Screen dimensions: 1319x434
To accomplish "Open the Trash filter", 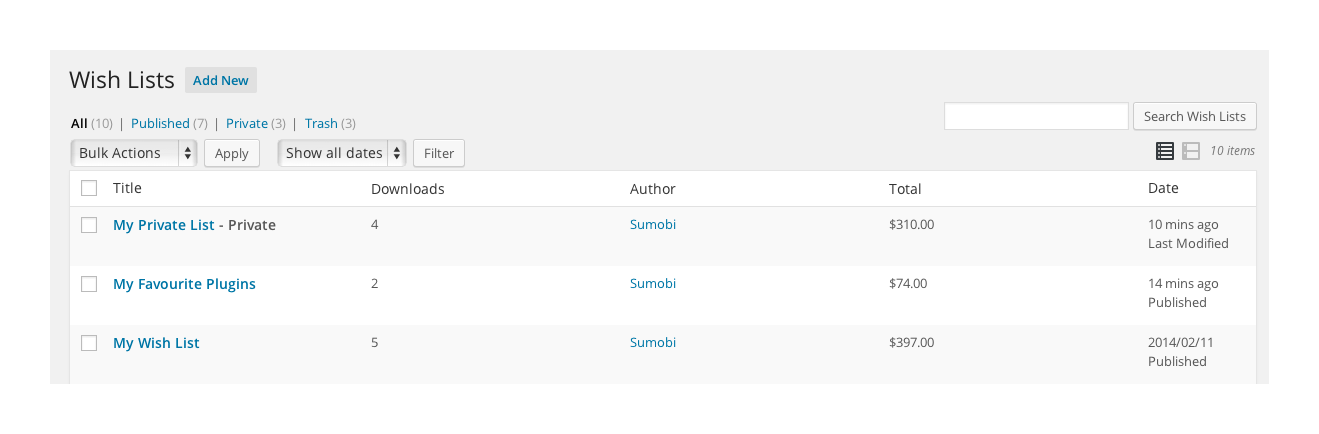I will pos(321,124).
